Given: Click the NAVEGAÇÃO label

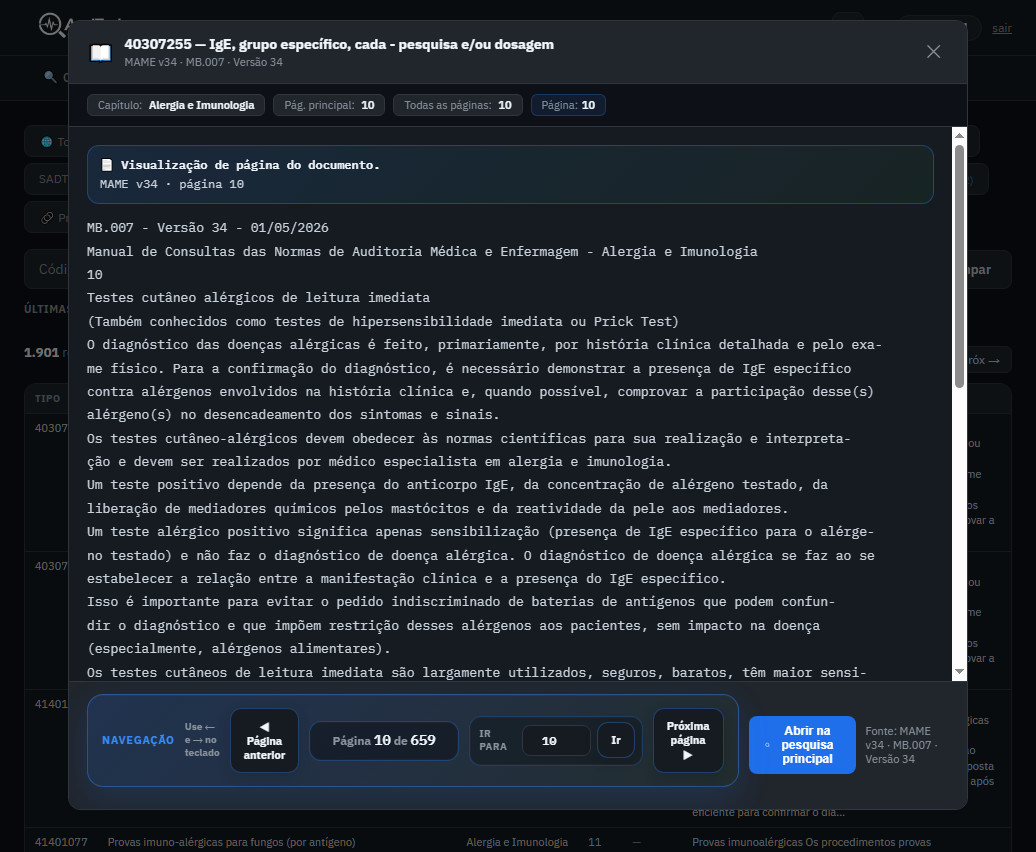Looking at the screenshot, I should (137, 740).
